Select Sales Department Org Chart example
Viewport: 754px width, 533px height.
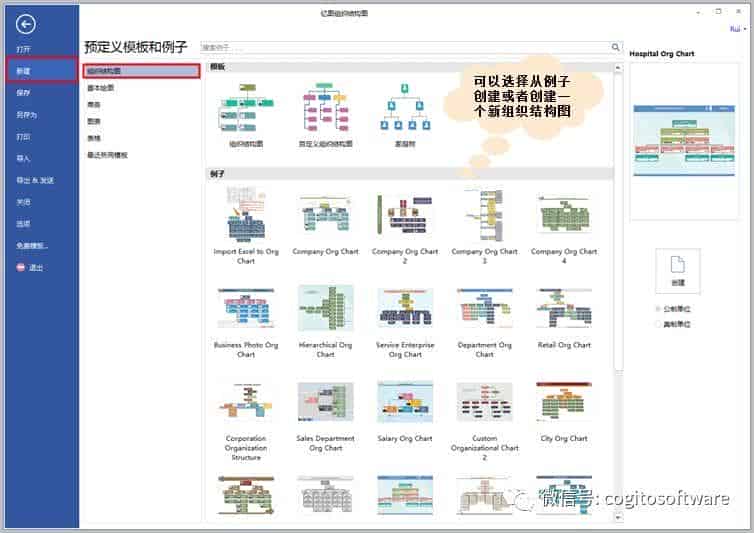pos(326,417)
